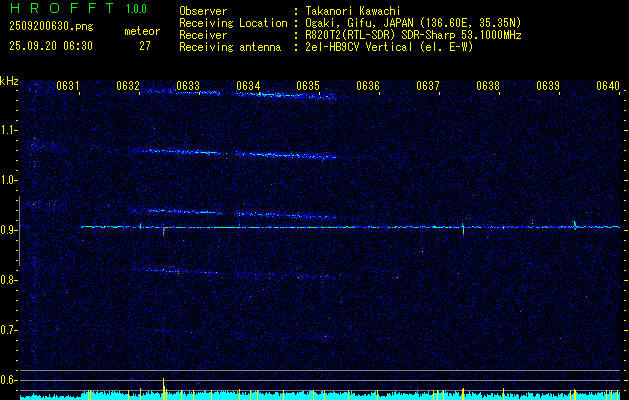Click the 0632 time marker
The height and width of the screenshot is (400, 629).
128,86
